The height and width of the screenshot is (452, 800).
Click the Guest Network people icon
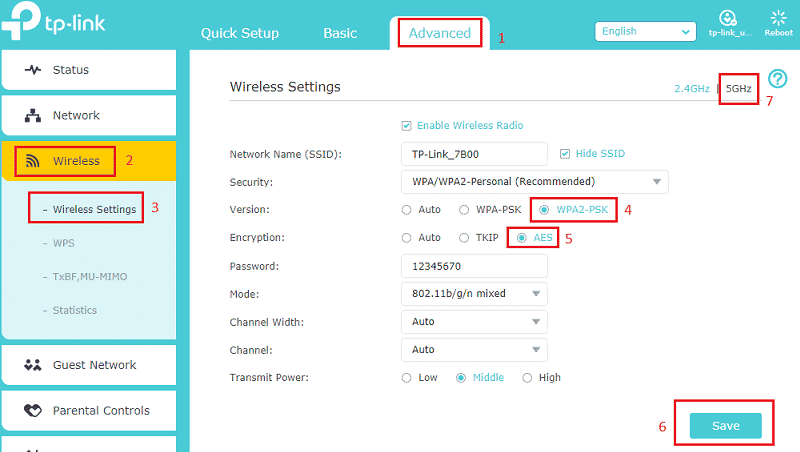[x=33, y=365]
